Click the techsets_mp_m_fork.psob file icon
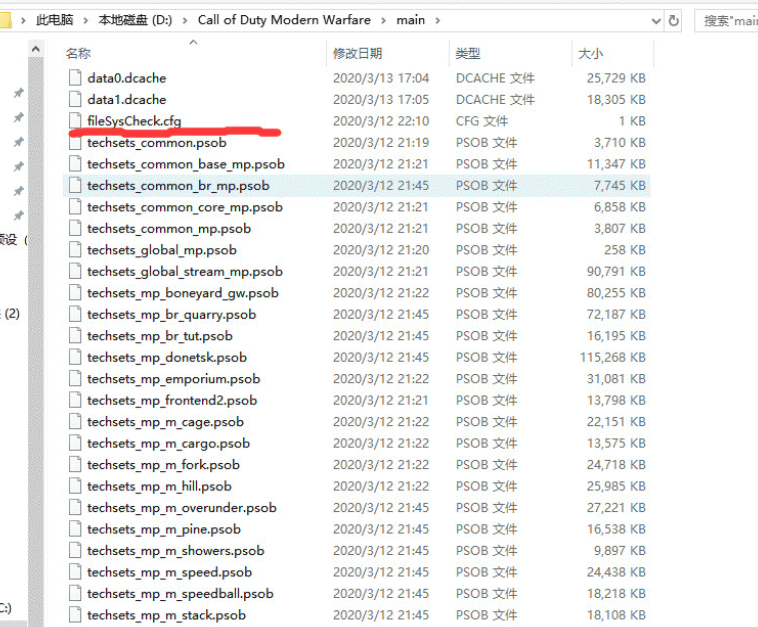 tap(75, 464)
